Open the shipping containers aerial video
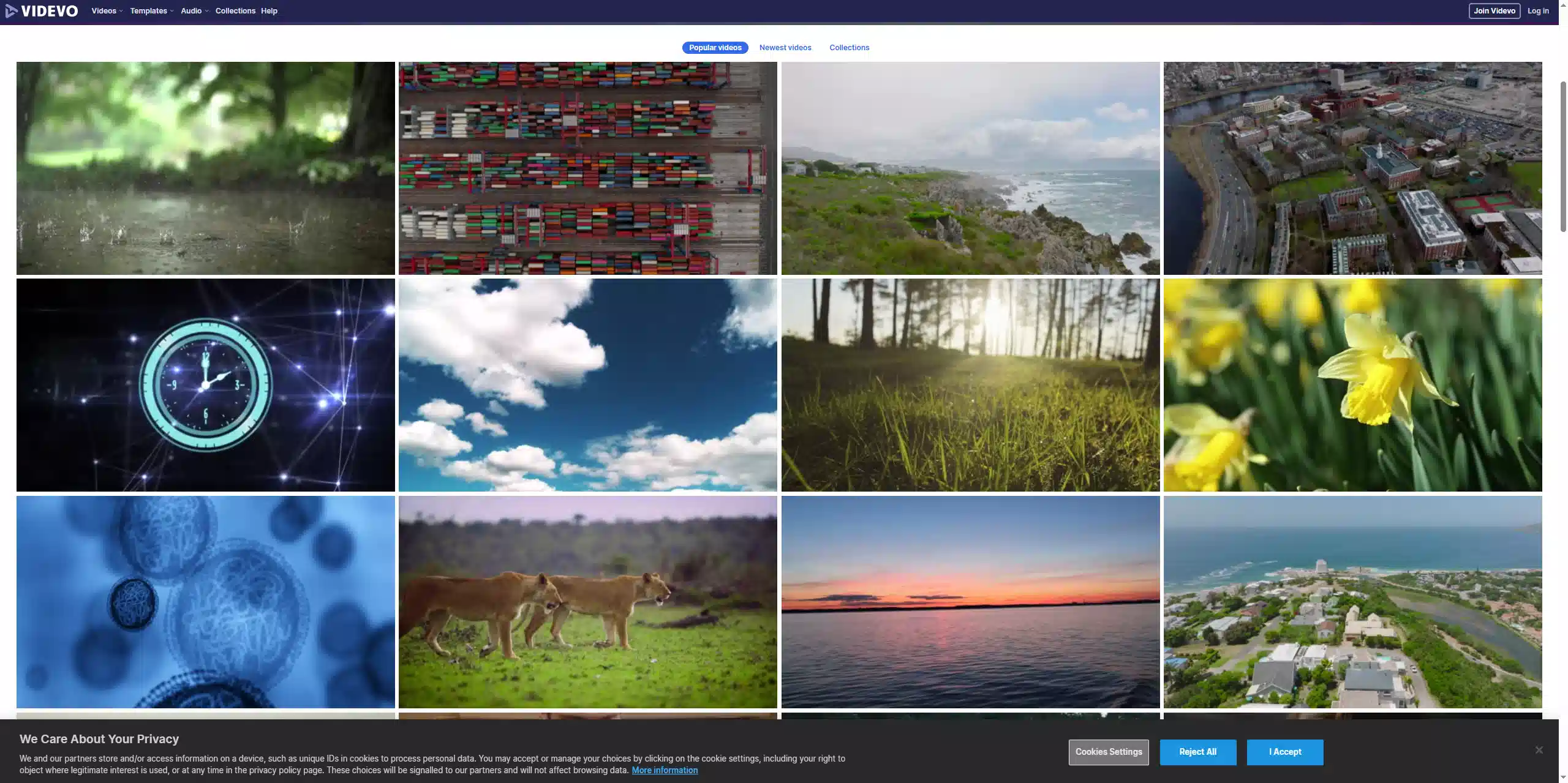The image size is (1568, 783). [587, 168]
